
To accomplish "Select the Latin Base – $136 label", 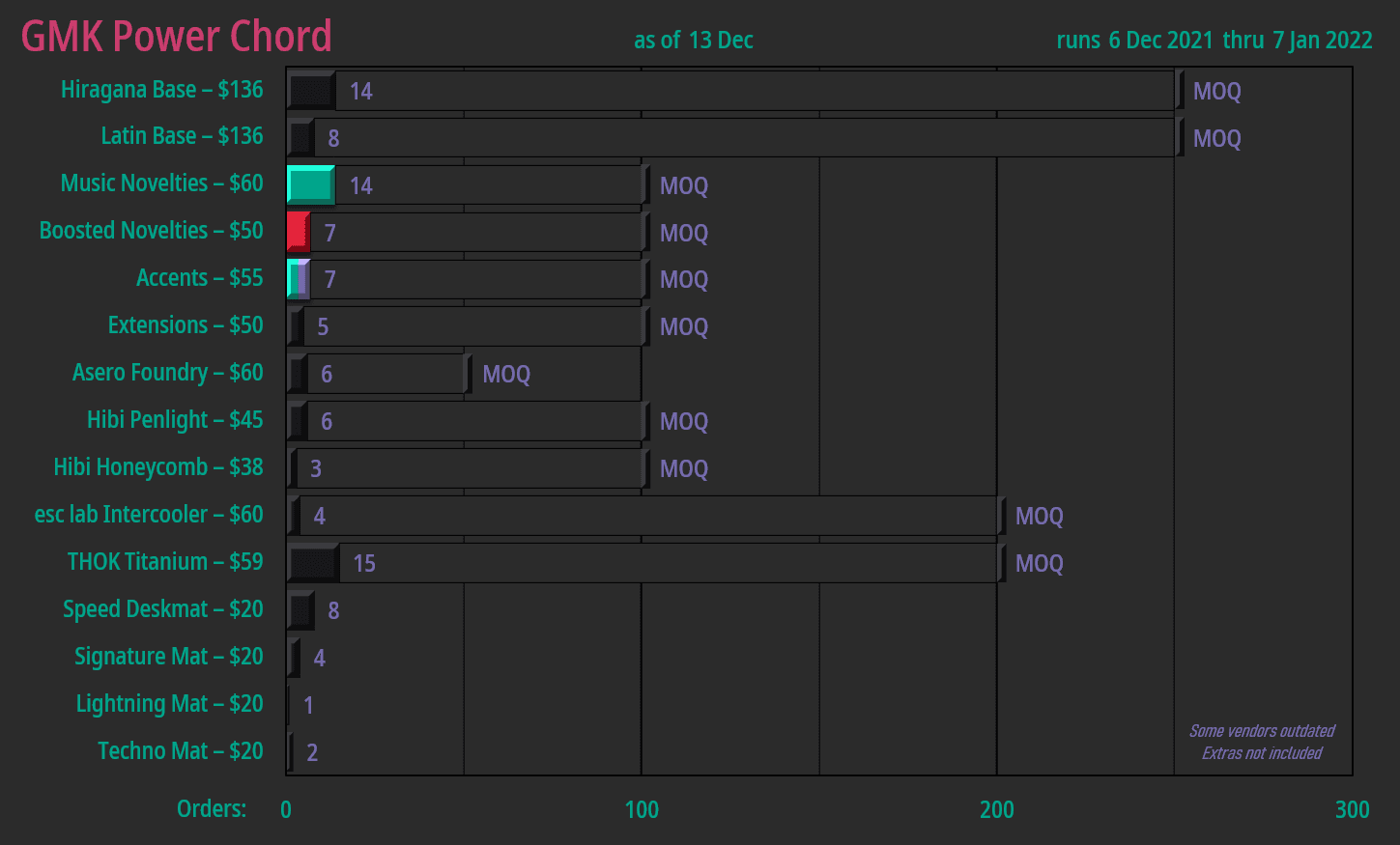I will click(x=182, y=136).
